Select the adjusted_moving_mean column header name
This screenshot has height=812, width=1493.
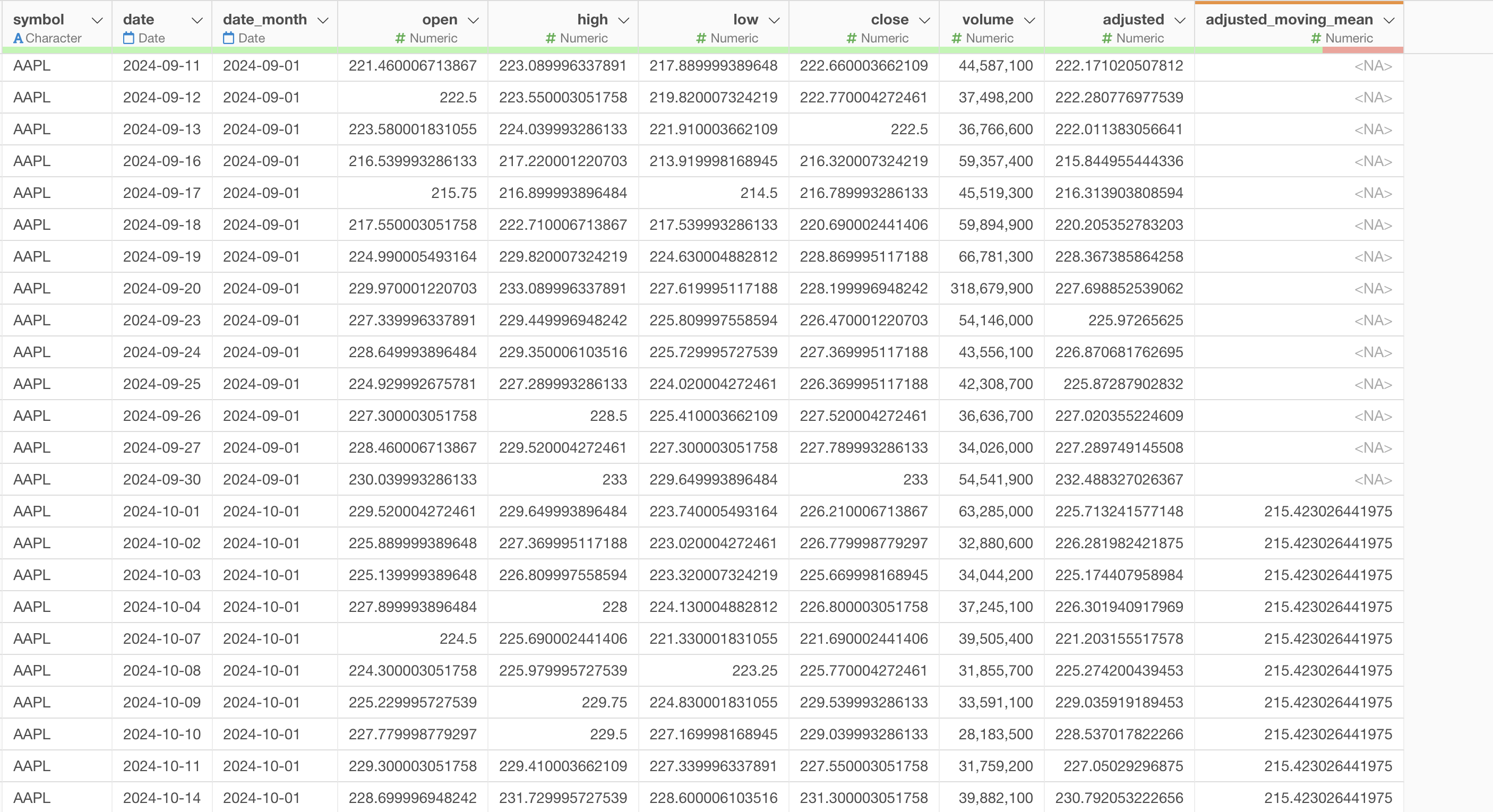1289,20
